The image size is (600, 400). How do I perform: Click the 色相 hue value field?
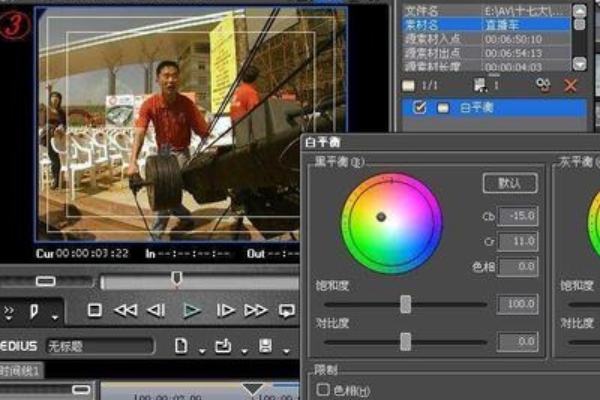point(517,266)
